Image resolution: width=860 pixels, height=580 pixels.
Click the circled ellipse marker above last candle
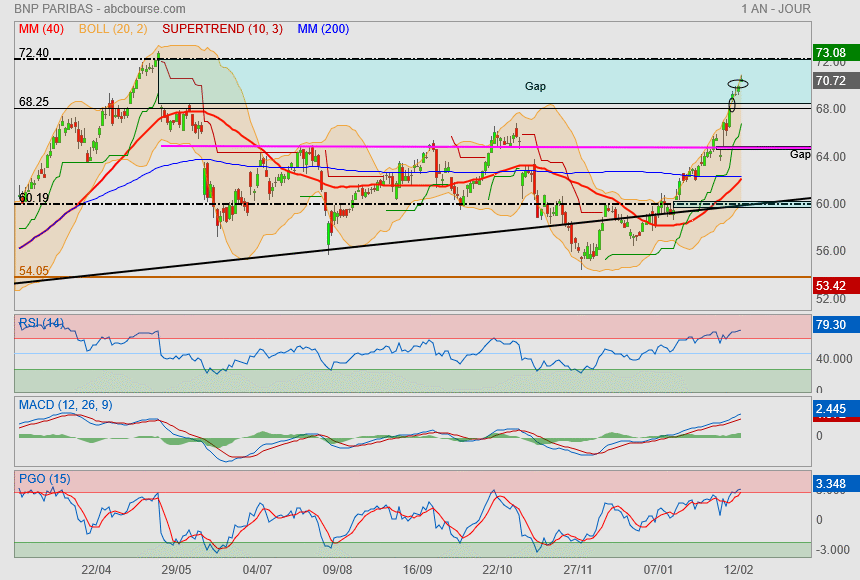[738, 84]
